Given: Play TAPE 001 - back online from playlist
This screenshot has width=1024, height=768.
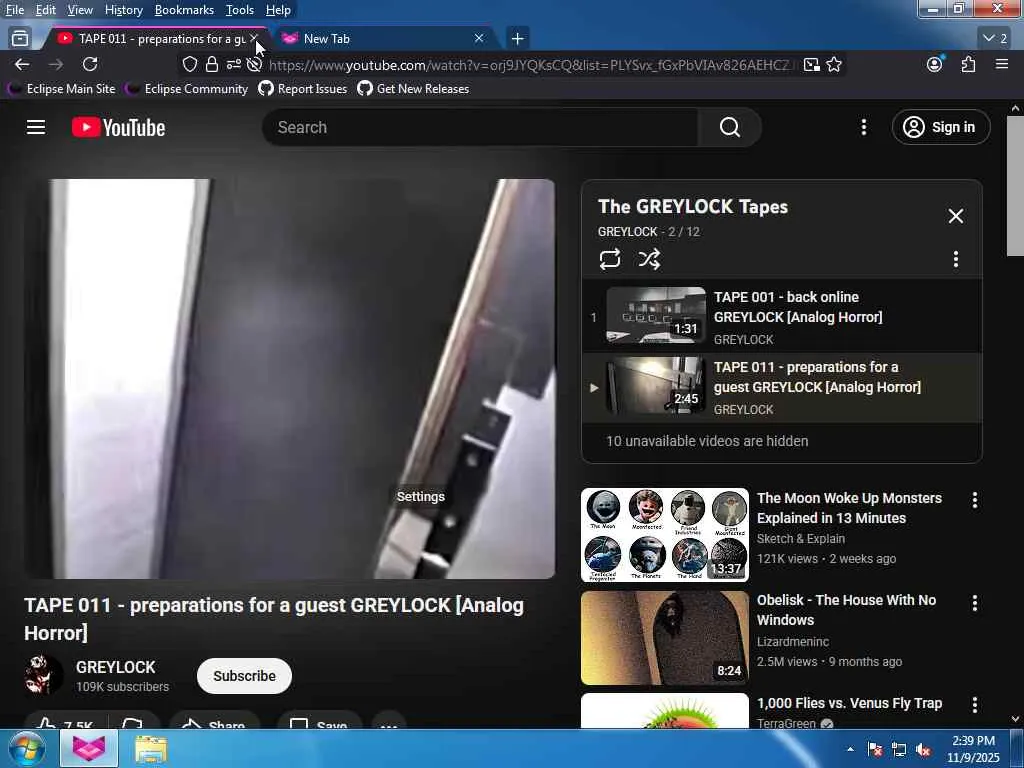Looking at the screenshot, I should coord(781,317).
